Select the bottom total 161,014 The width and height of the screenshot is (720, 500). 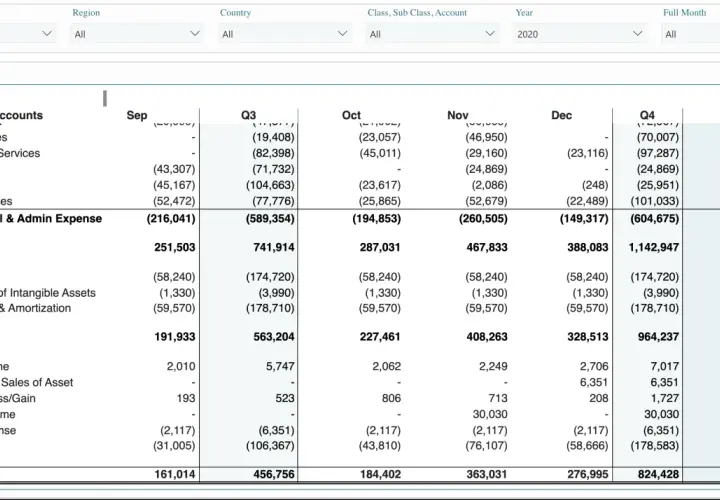click(175, 474)
